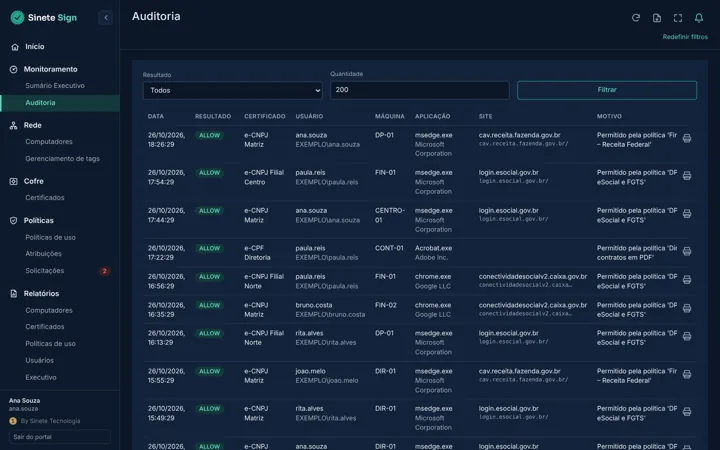720x450 pixels.
Task: Print the 17:44:29 CENTRO-01 audit row
Action: click(687, 214)
